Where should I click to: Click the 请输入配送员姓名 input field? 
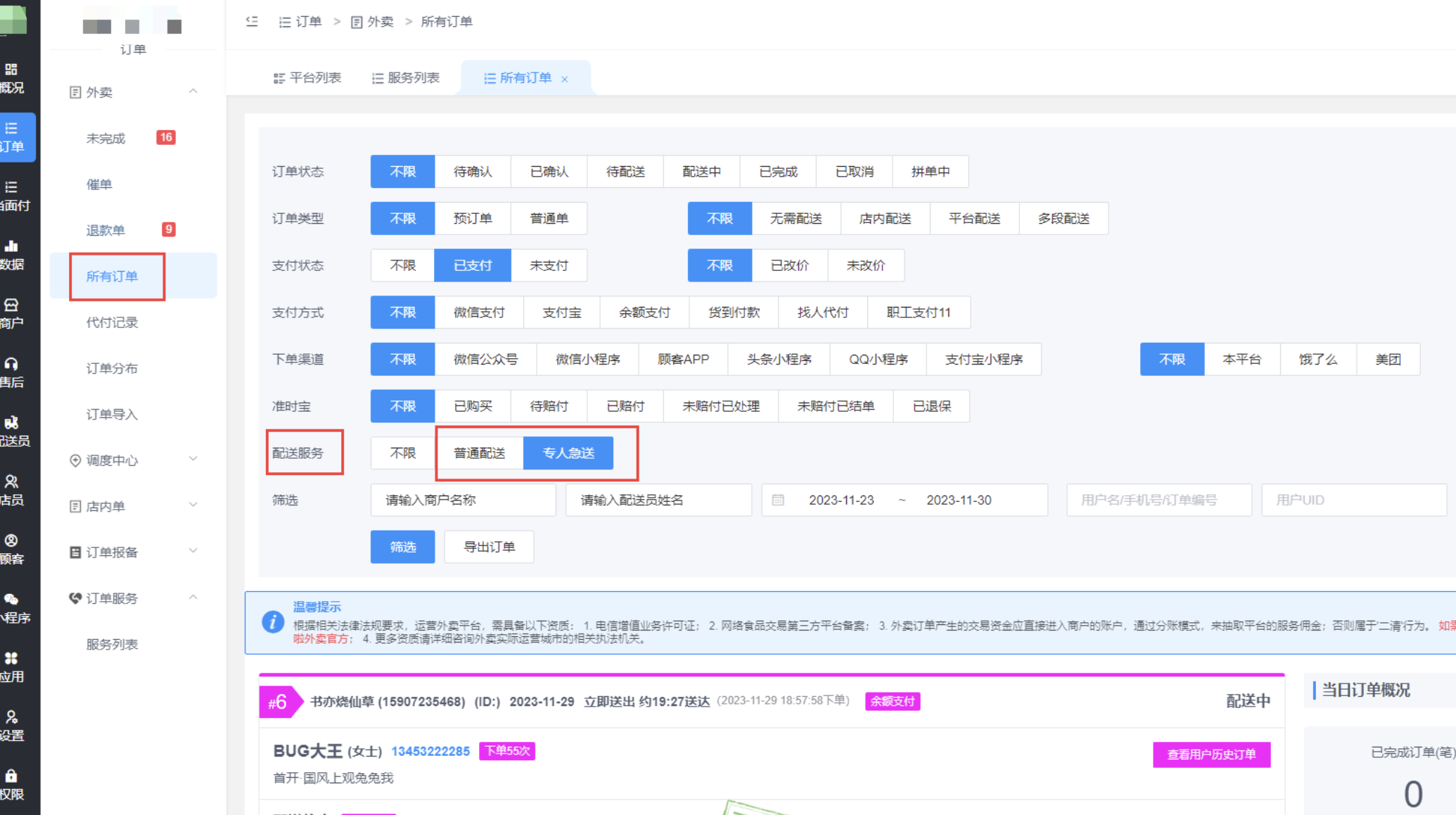pyautogui.click(x=658, y=500)
